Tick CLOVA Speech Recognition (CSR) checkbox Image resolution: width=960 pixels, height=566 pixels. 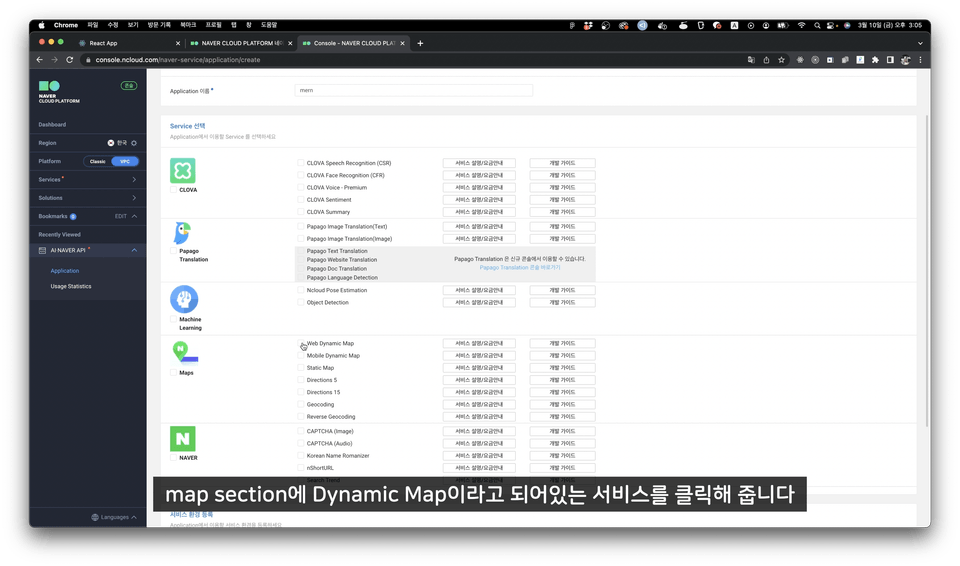coord(301,163)
